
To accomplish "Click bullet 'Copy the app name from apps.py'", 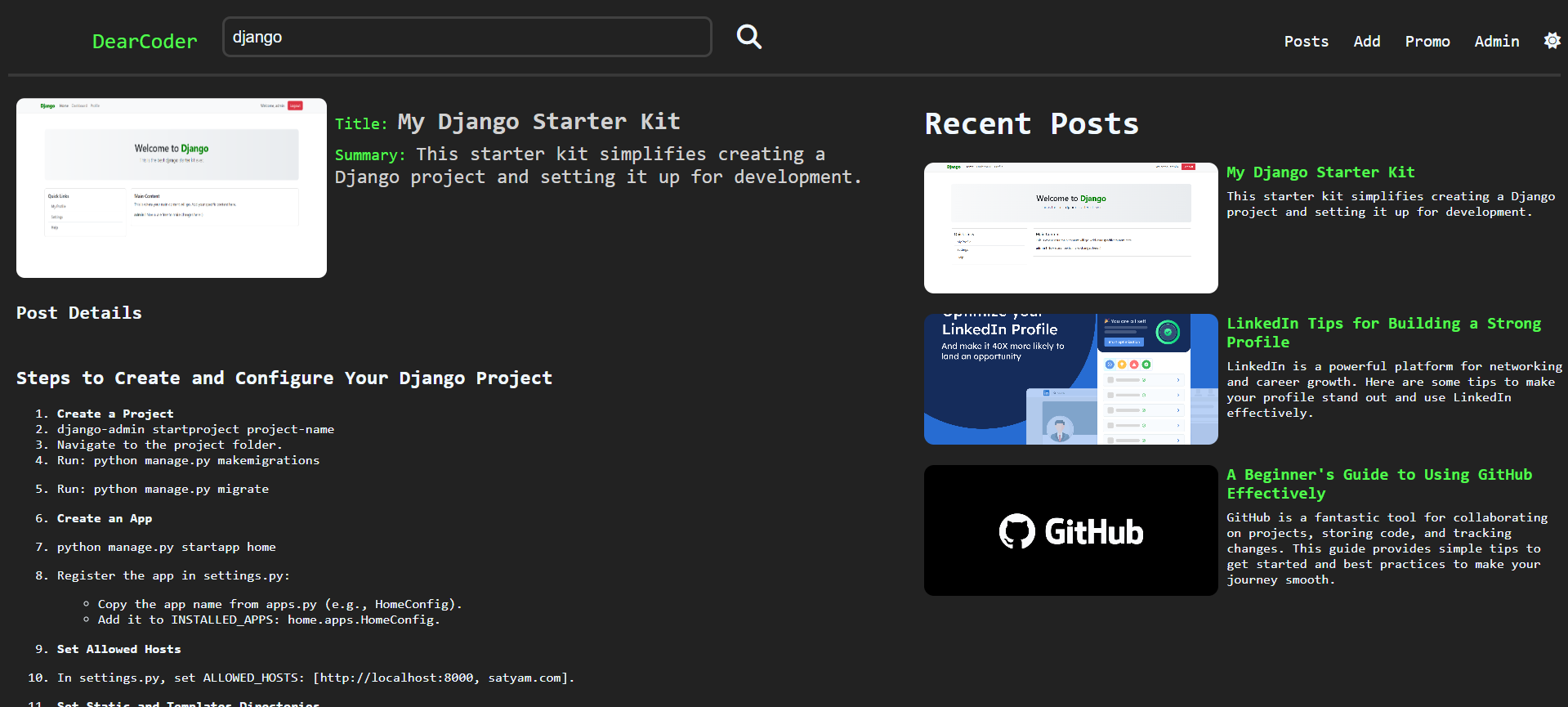I will (x=280, y=604).
